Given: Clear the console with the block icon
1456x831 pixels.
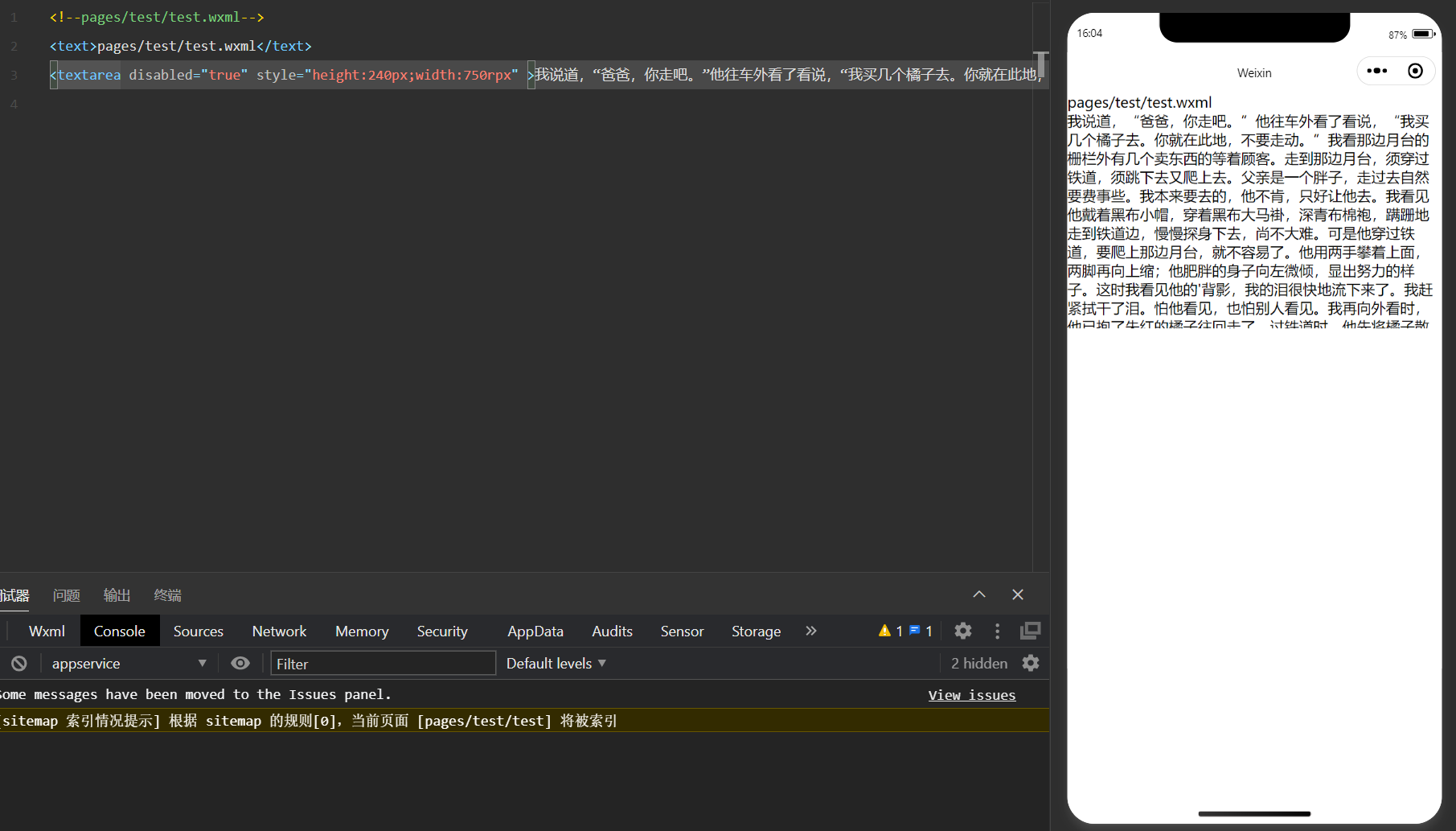Looking at the screenshot, I should tap(19, 664).
